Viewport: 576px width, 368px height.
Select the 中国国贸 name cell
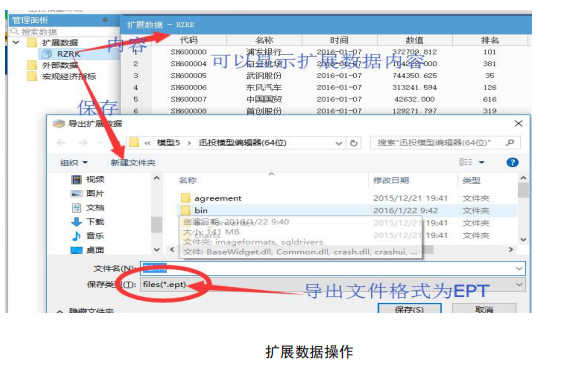[264, 99]
